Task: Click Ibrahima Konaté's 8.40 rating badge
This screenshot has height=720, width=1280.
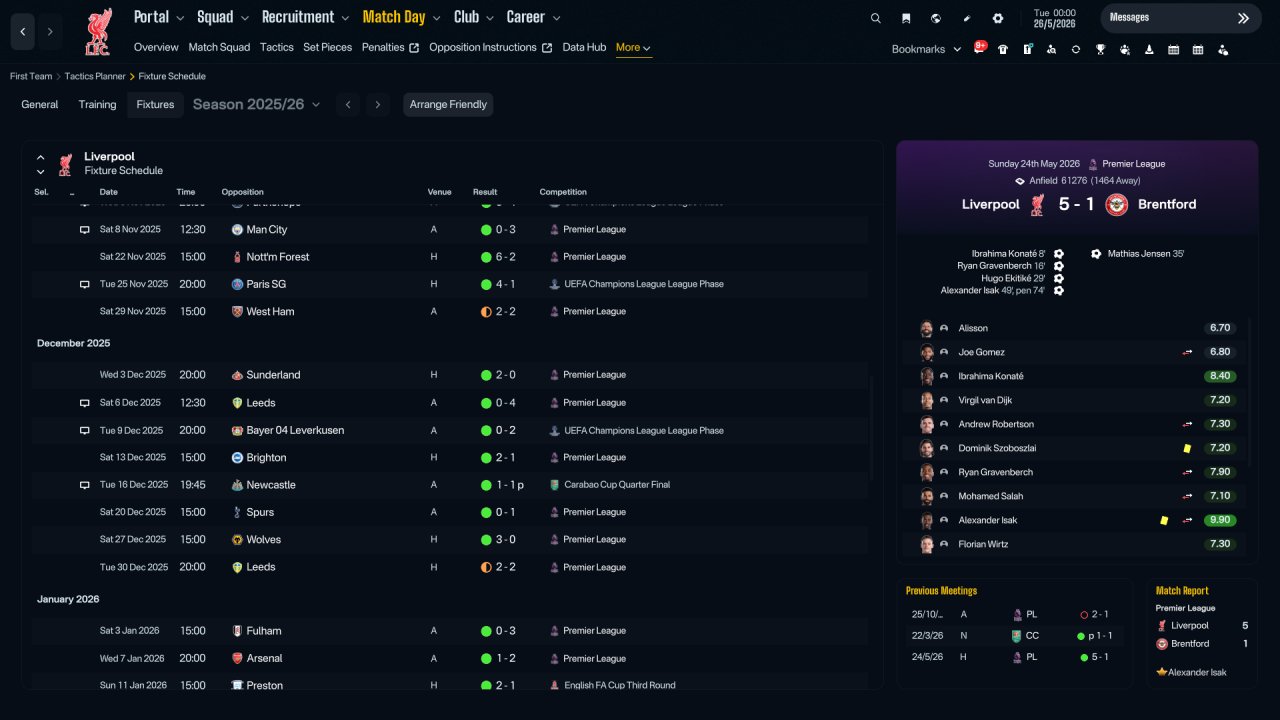Action: [1220, 376]
